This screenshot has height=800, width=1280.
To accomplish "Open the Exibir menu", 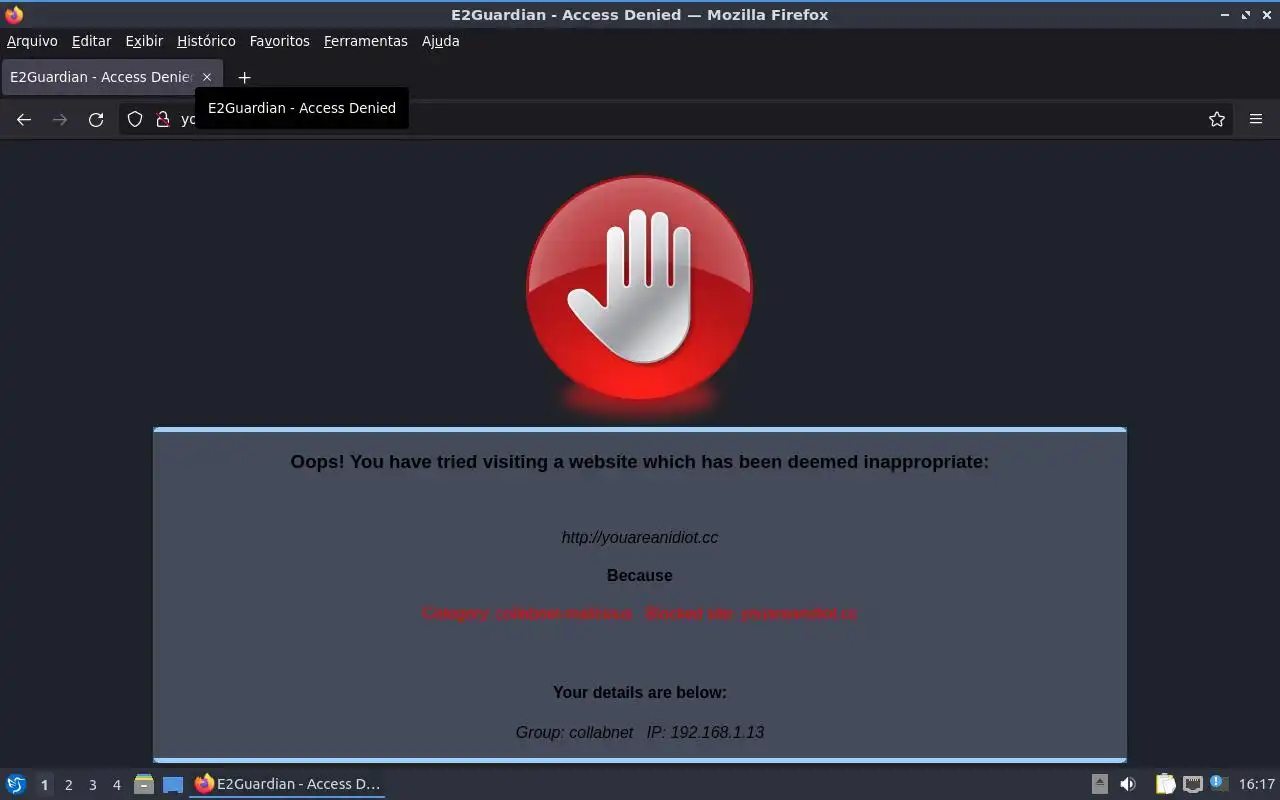I will 144,41.
